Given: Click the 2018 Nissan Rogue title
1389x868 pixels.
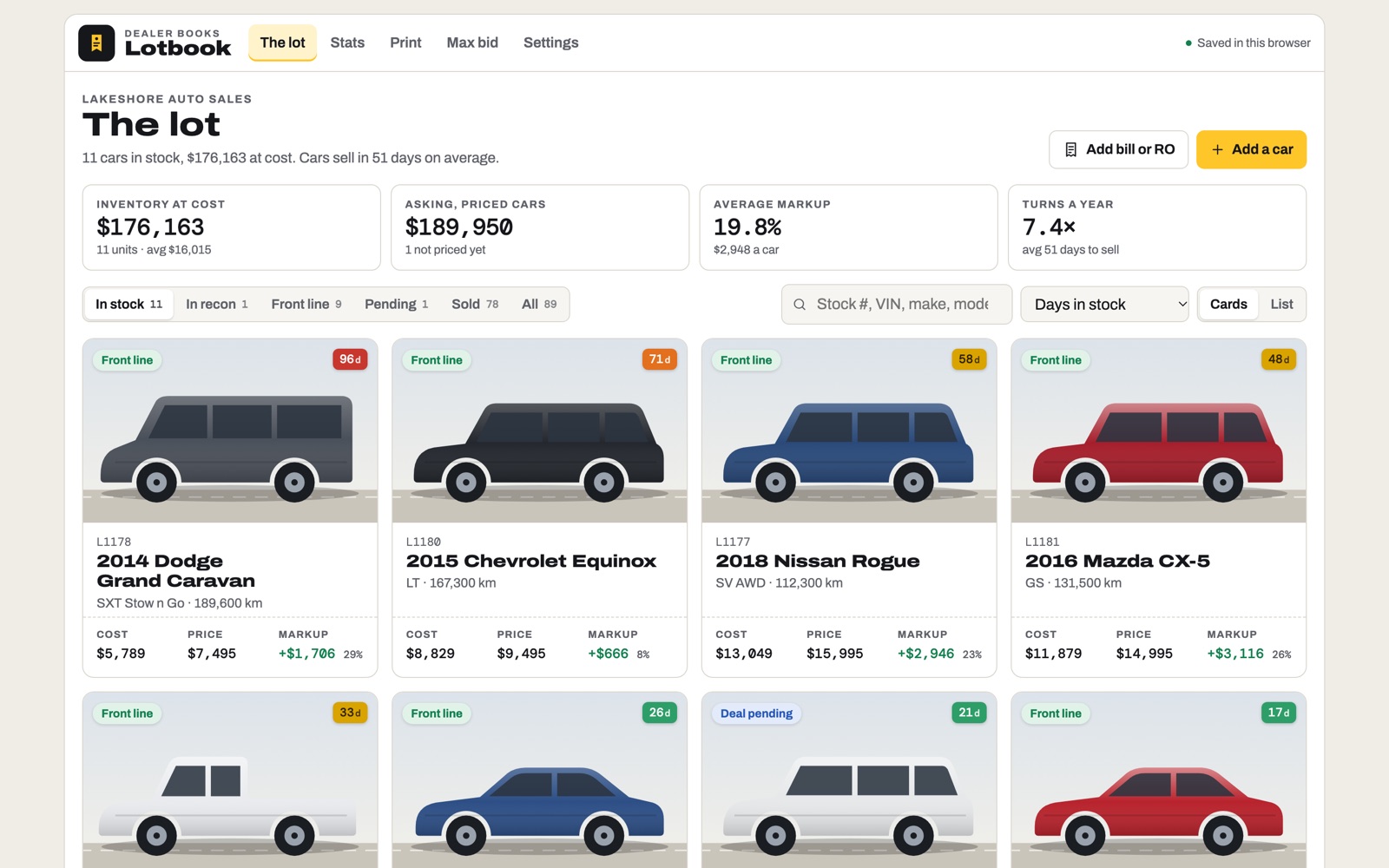Looking at the screenshot, I should pyautogui.click(x=817, y=561).
